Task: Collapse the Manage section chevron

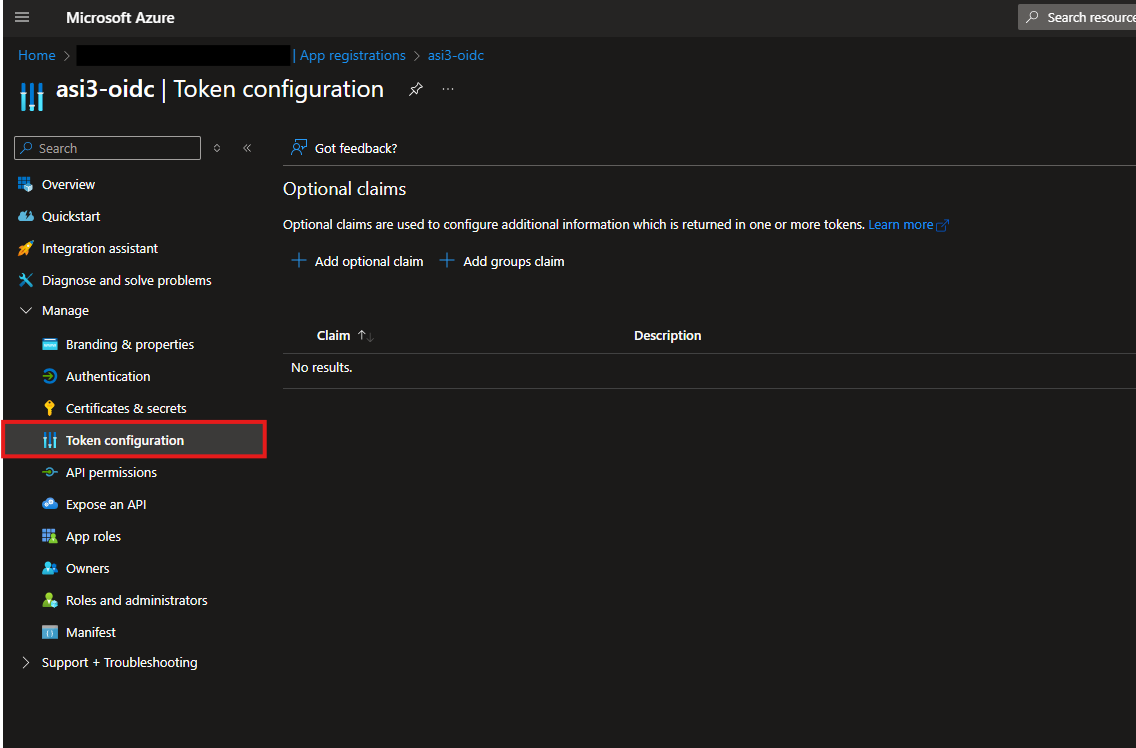Action: point(26,310)
